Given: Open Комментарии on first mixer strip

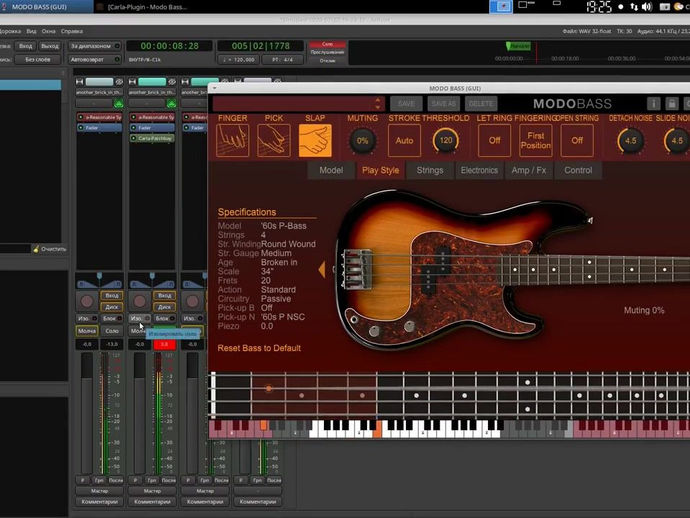Looking at the screenshot, I should point(99,501).
